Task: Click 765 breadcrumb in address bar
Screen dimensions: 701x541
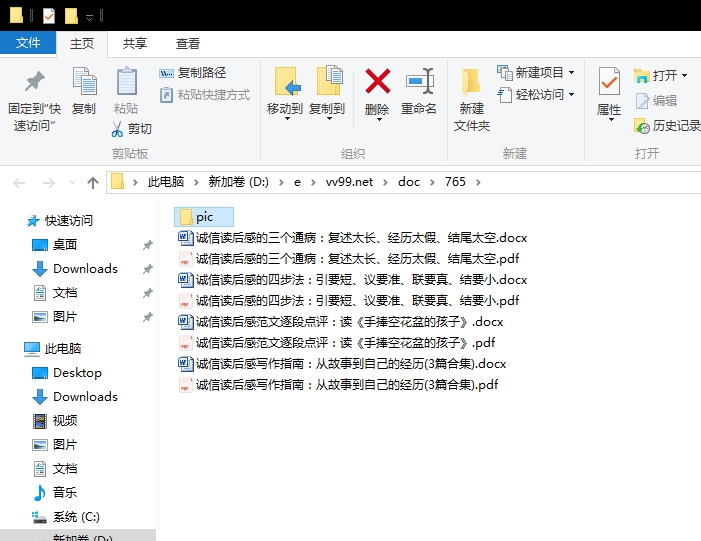Action: coord(455,182)
